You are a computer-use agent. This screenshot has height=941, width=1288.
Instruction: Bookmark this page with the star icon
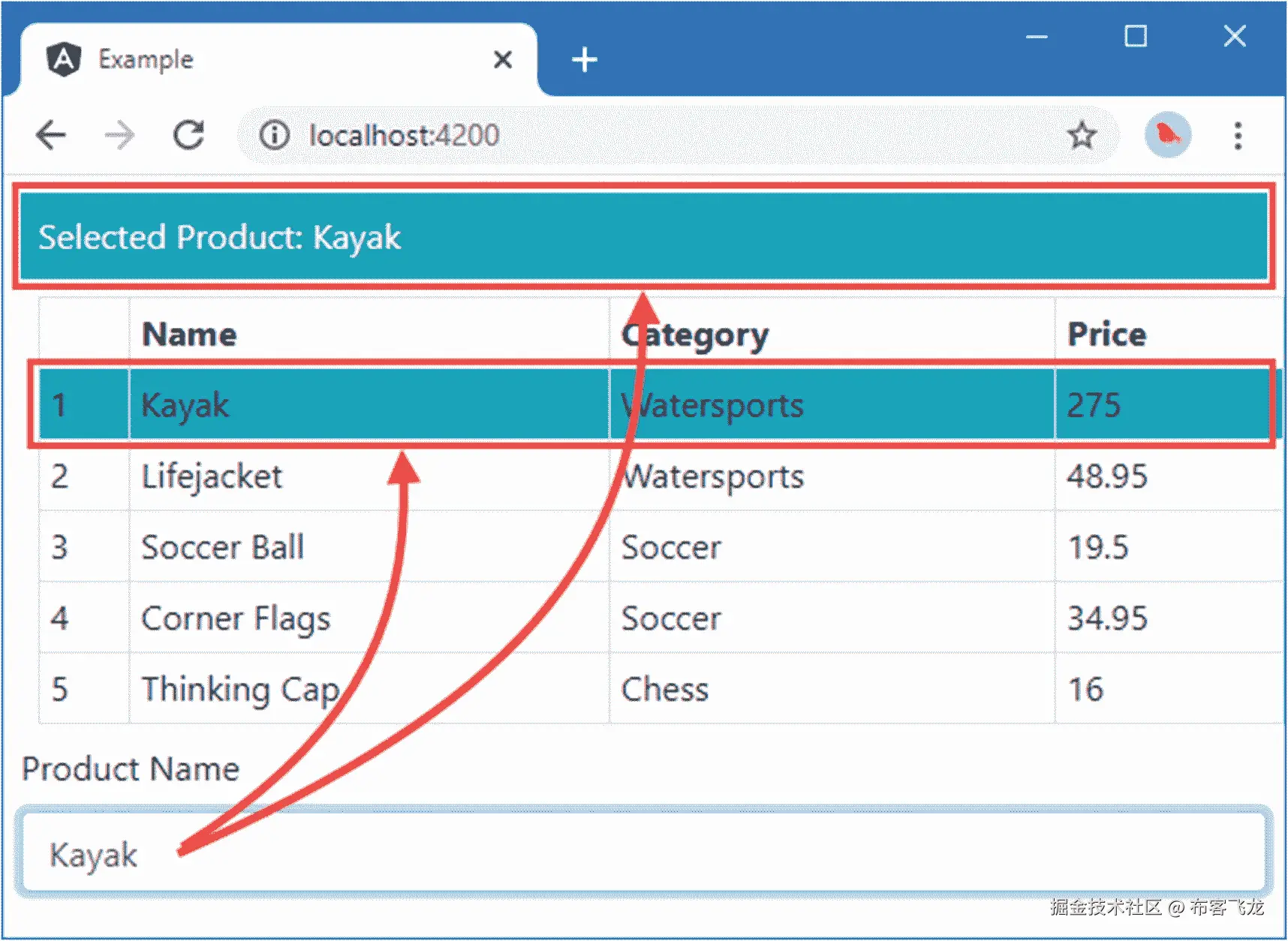tap(1082, 136)
